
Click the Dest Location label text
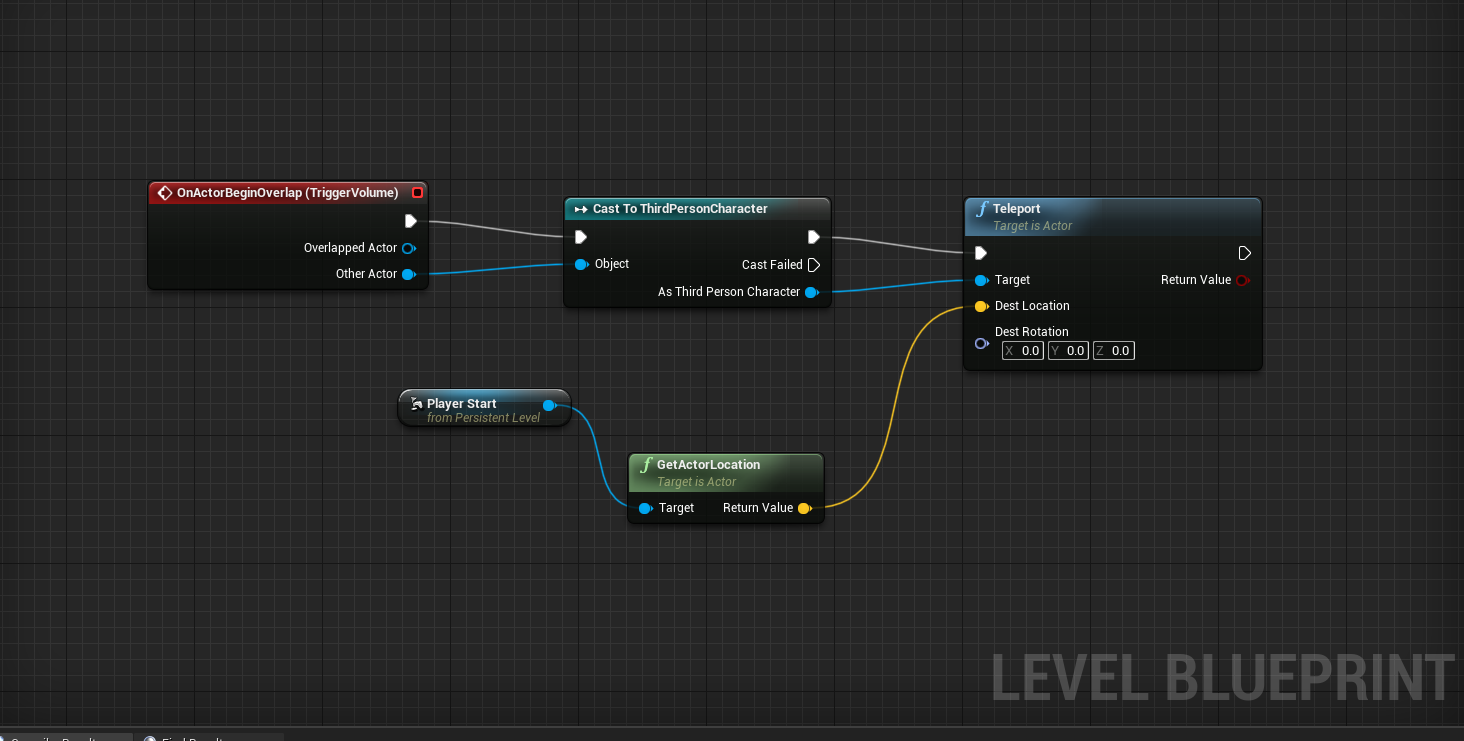tap(1032, 306)
